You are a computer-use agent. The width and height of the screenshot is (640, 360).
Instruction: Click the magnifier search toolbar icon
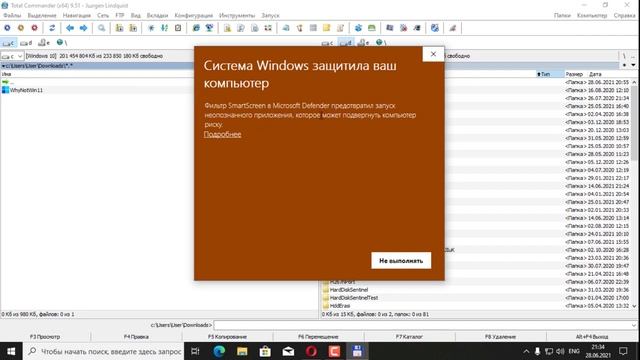pos(101,28)
